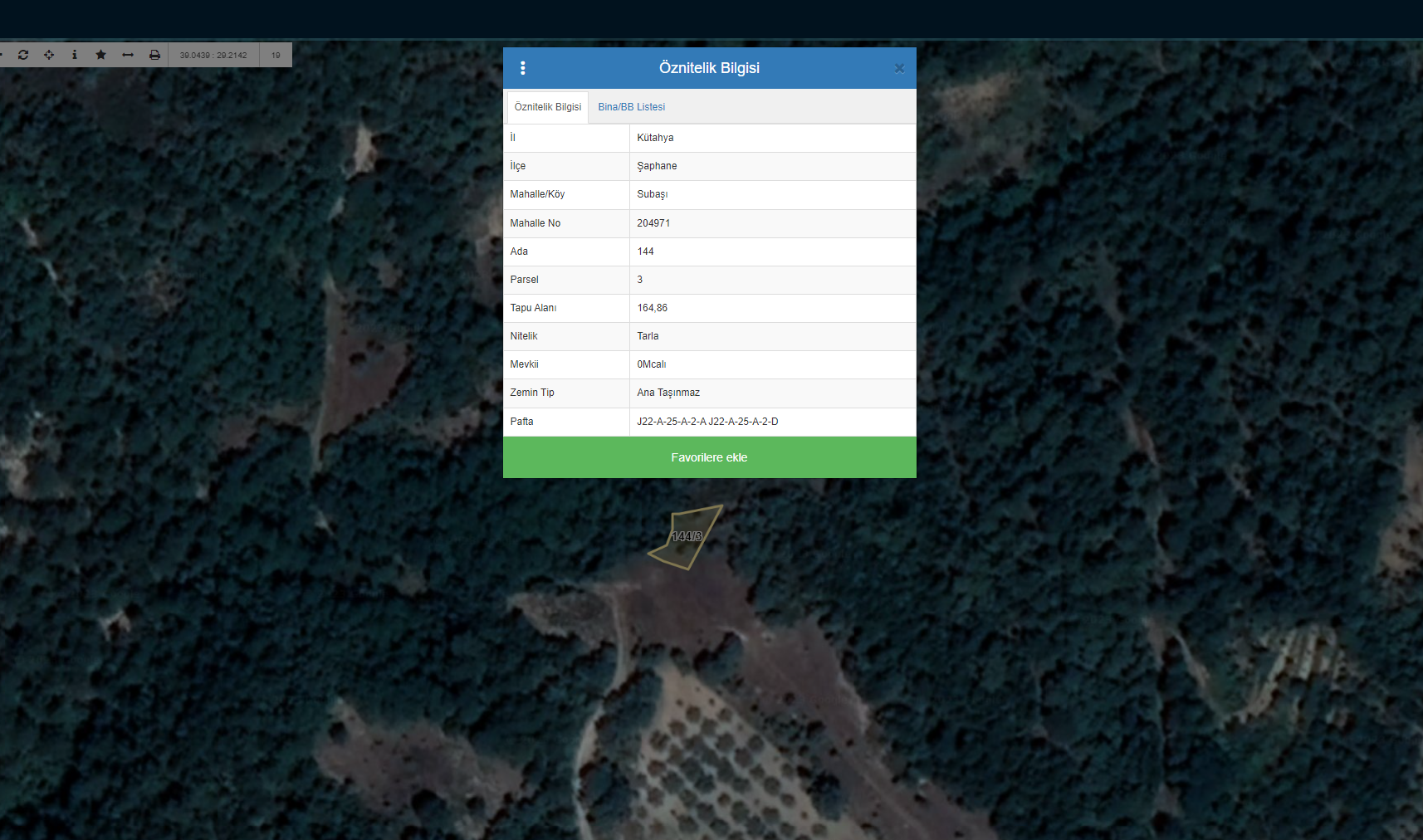Switch to the Bina/BB Listesi tab
1423x840 pixels.
click(631, 107)
